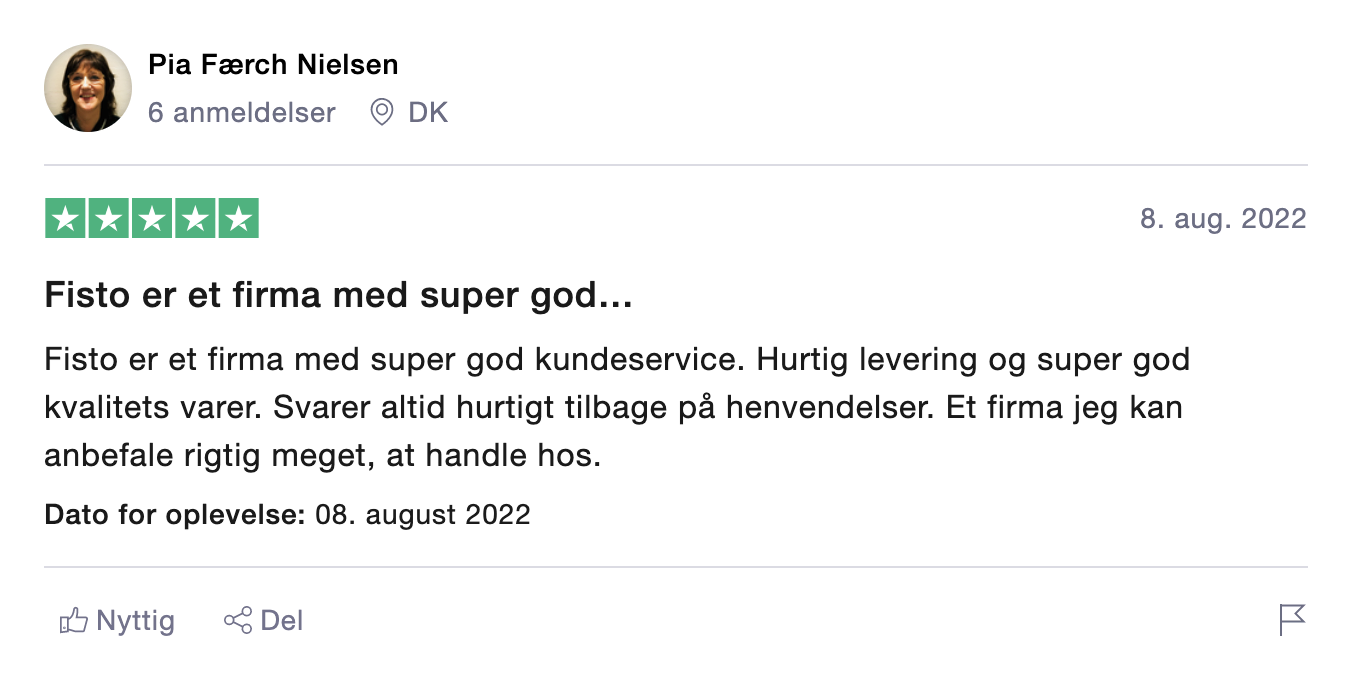The width and height of the screenshot is (1356, 682).
Task: Click the third green rating star
Action: (x=152, y=219)
